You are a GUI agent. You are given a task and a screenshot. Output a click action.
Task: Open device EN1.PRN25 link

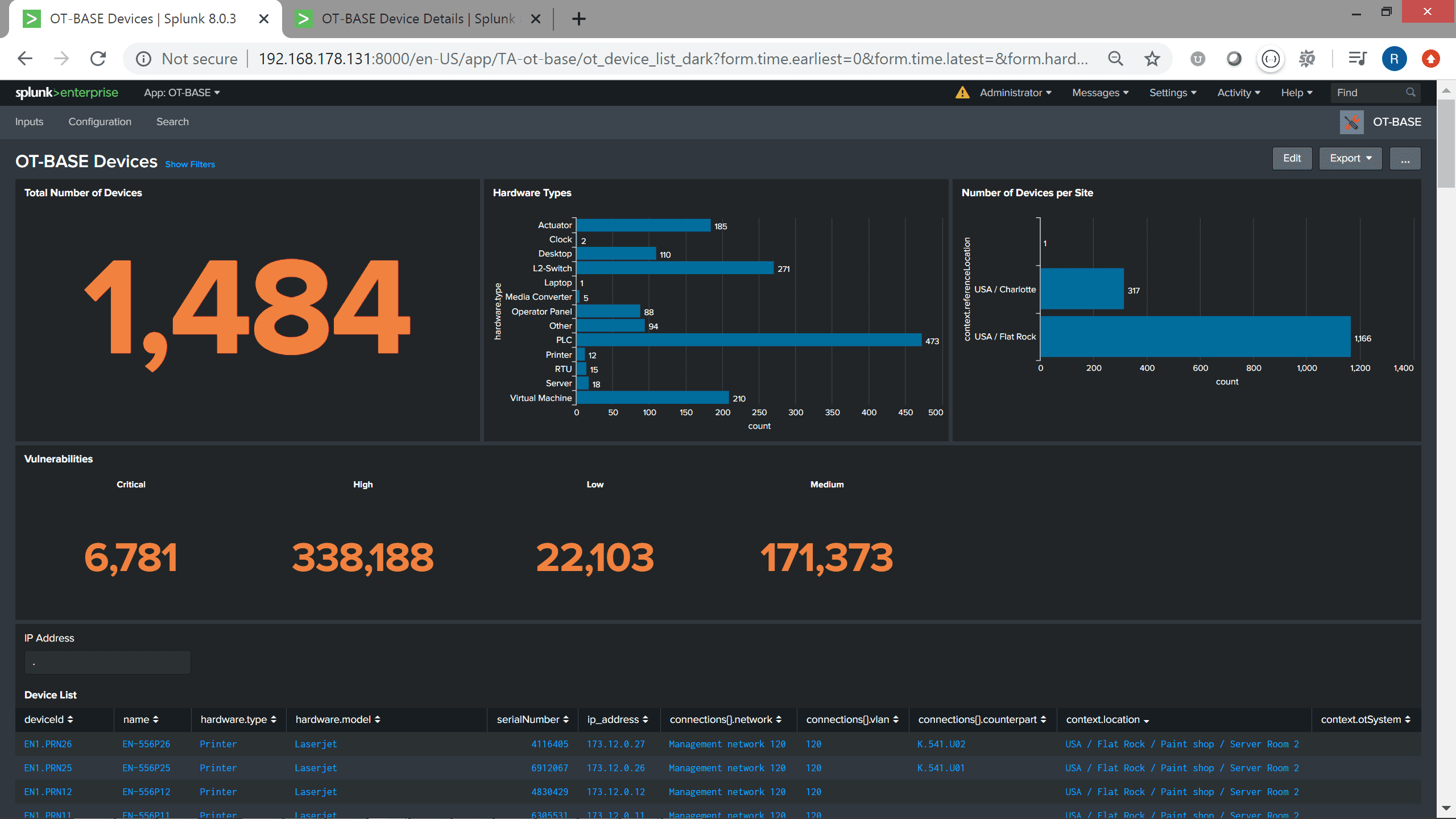point(48,768)
